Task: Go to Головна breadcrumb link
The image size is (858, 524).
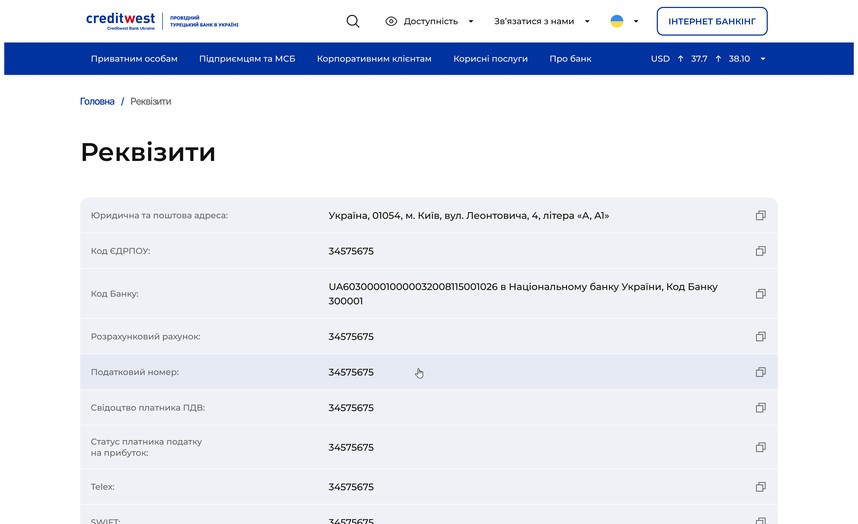Action: coord(97,101)
